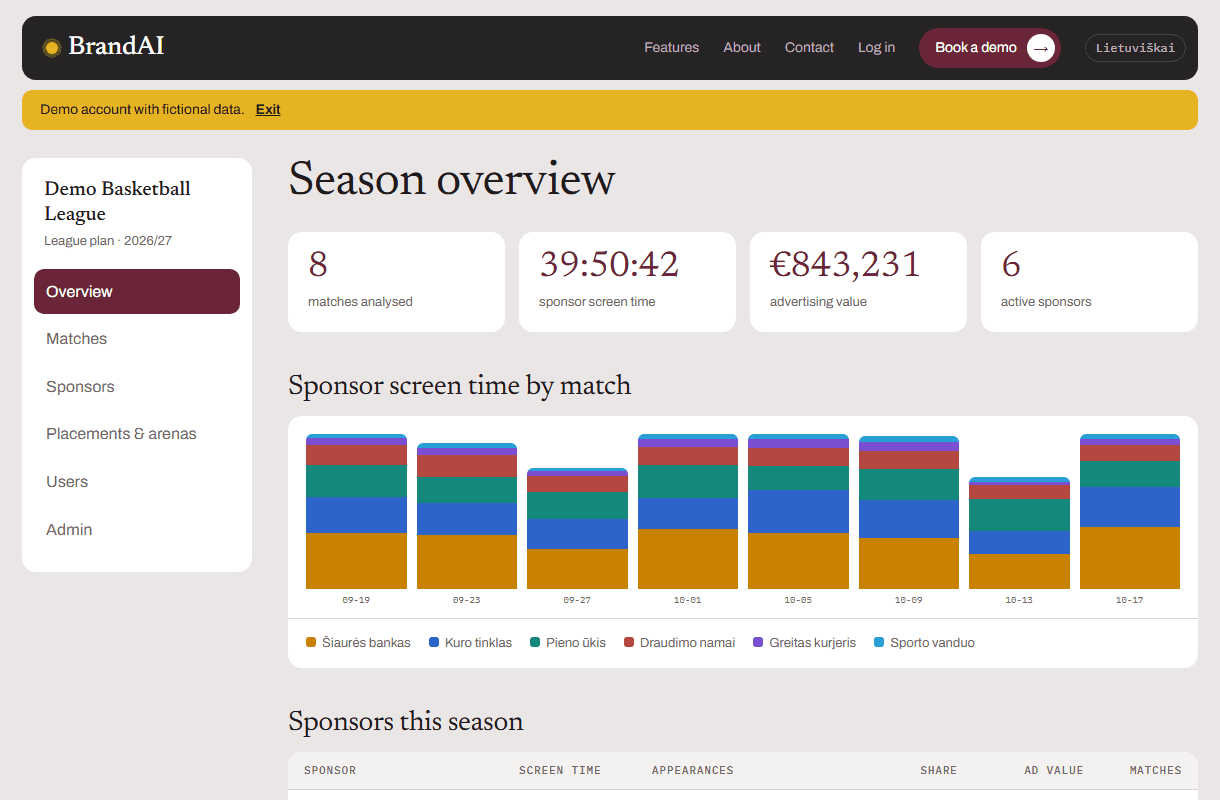The width and height of the screenshot is (1220, 800).
Task: Click the SCREEN TIME column header
Action: 560,770
